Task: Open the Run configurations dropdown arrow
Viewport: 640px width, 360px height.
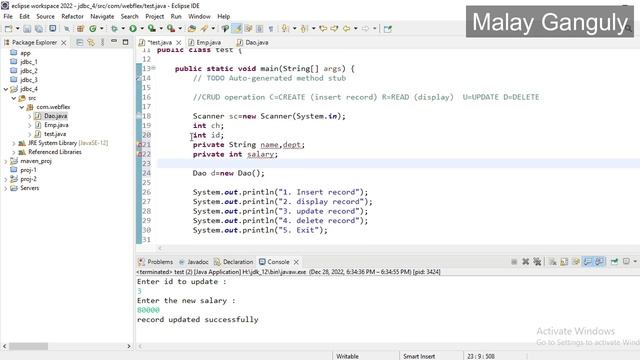Action: 142,29
